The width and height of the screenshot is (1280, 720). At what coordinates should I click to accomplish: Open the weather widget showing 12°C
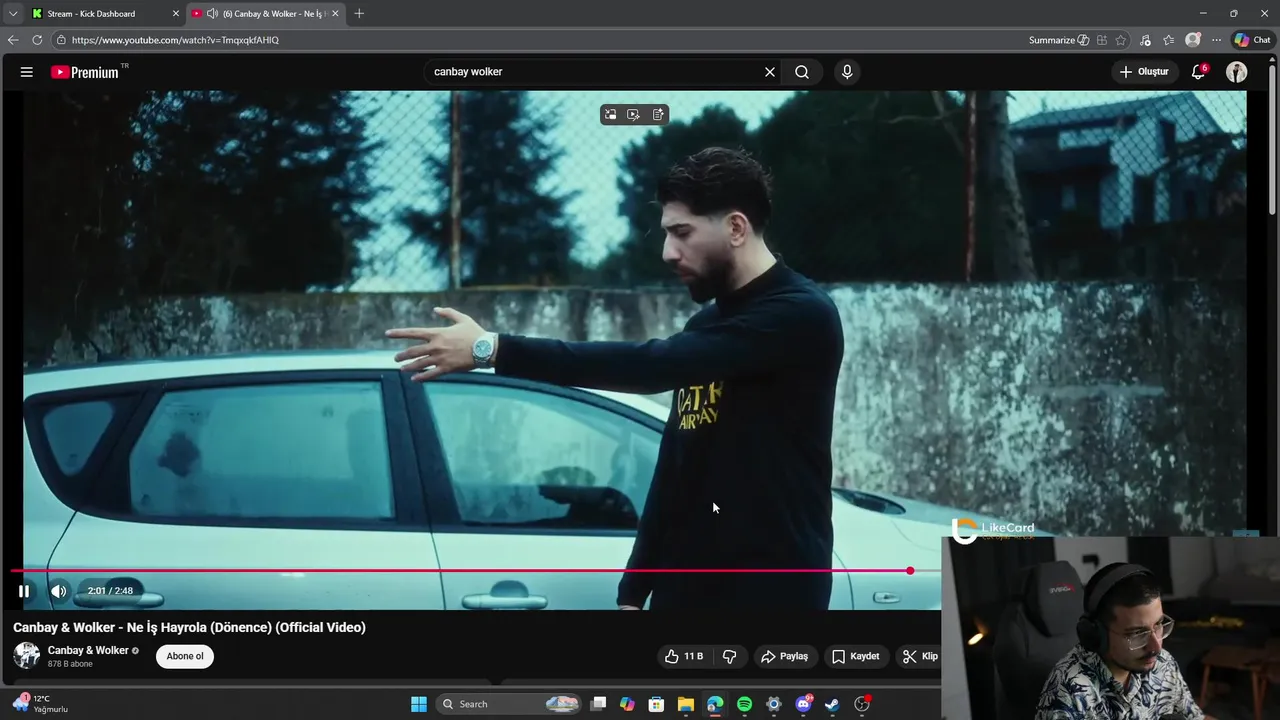40,704
